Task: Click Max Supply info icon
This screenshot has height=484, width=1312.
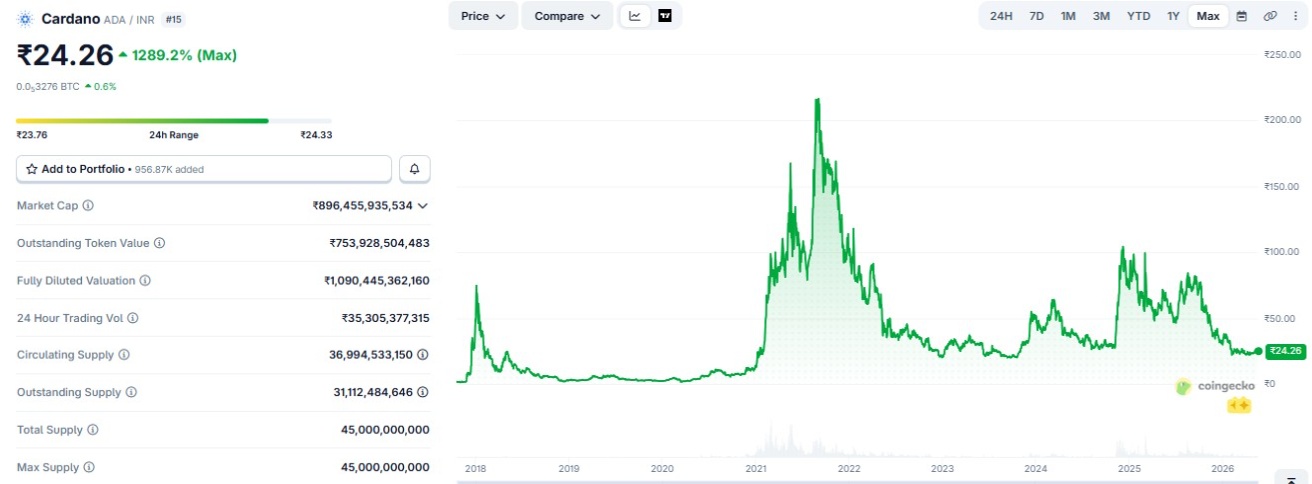Action: point(88,467)
